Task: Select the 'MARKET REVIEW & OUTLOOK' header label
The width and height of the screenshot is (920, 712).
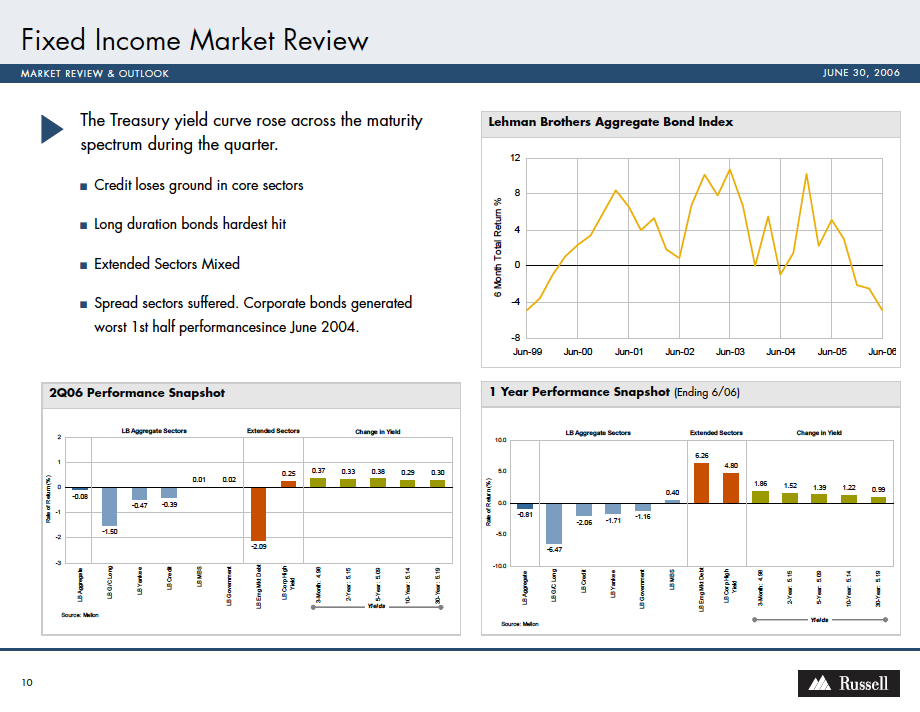Action: tap(95, 74)
